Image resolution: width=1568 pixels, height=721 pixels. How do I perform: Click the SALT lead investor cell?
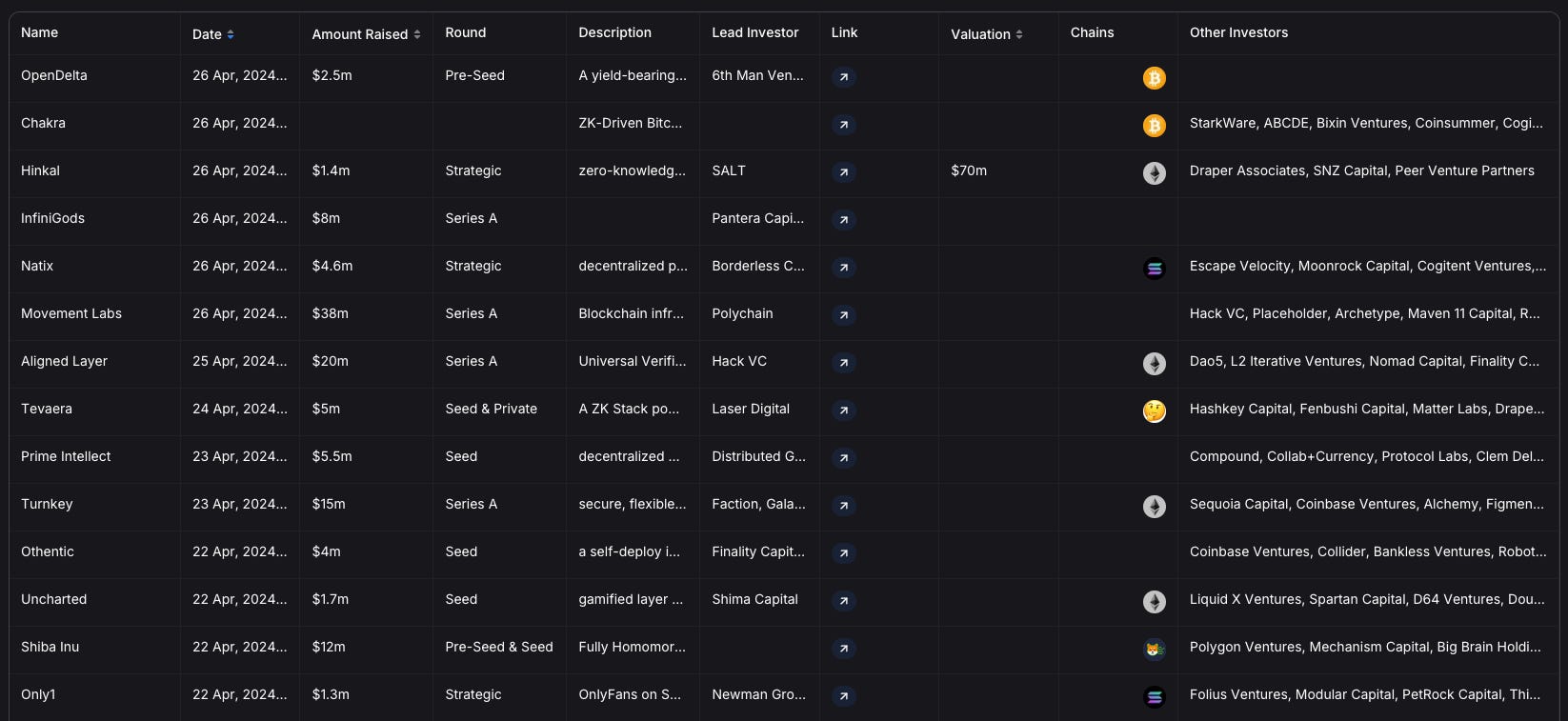pos(729,170)
